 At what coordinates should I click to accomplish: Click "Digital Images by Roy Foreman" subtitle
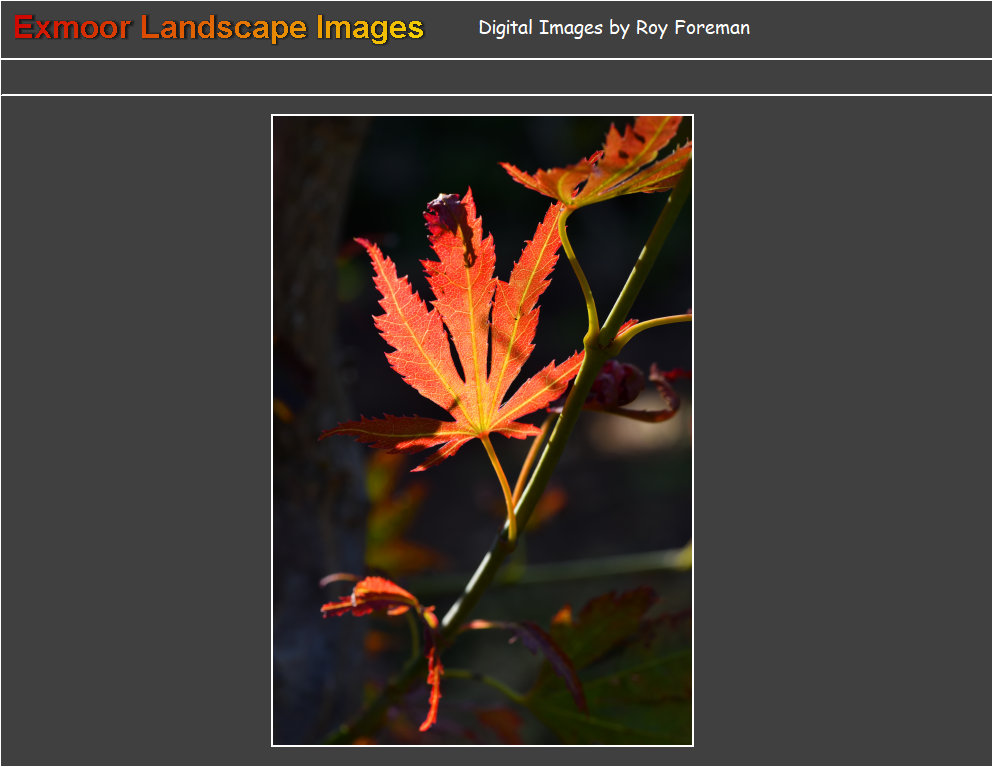click(613, 28)
